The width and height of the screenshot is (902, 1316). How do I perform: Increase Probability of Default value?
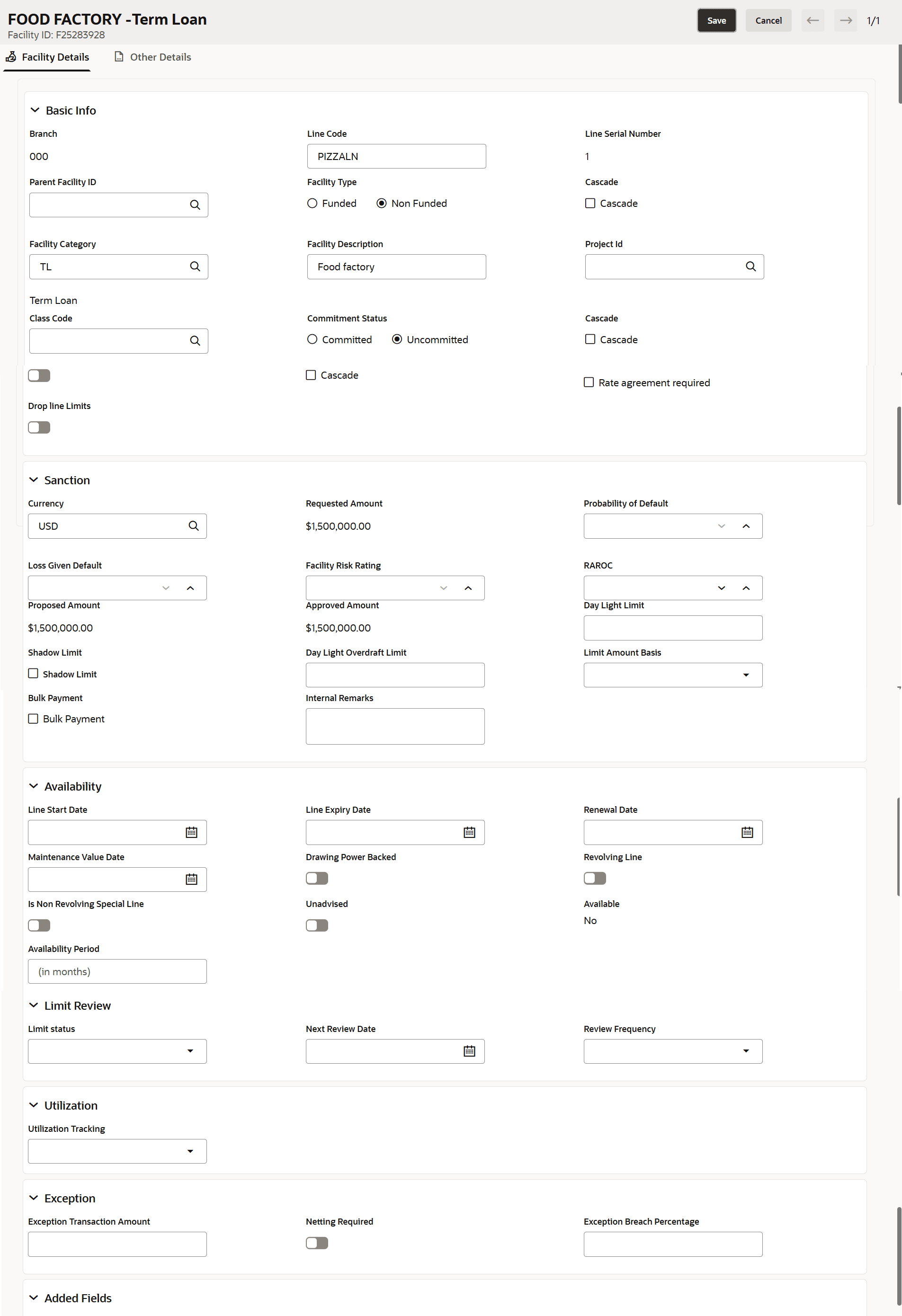746,526
